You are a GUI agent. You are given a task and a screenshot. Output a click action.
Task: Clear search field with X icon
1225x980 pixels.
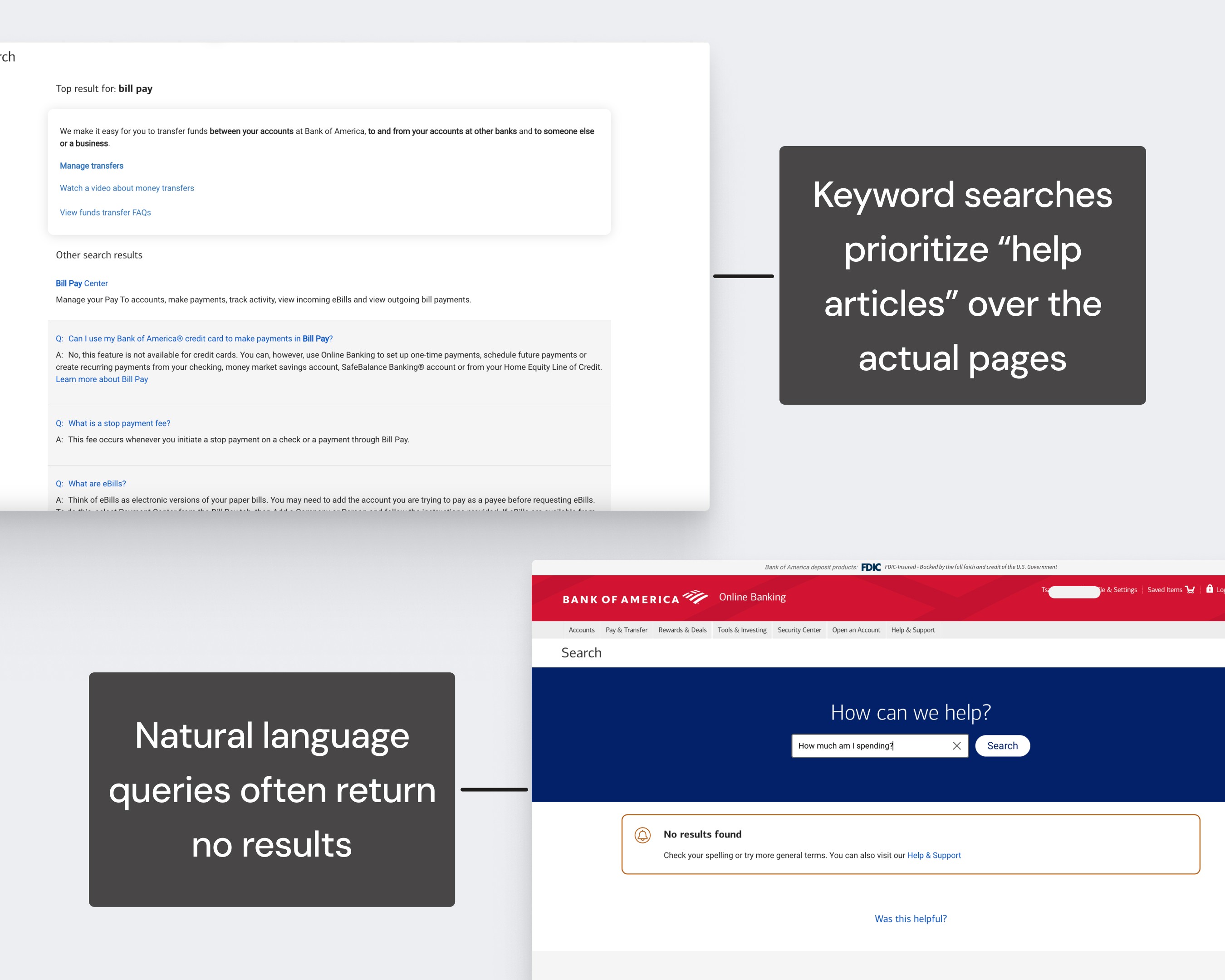(957, 746)
